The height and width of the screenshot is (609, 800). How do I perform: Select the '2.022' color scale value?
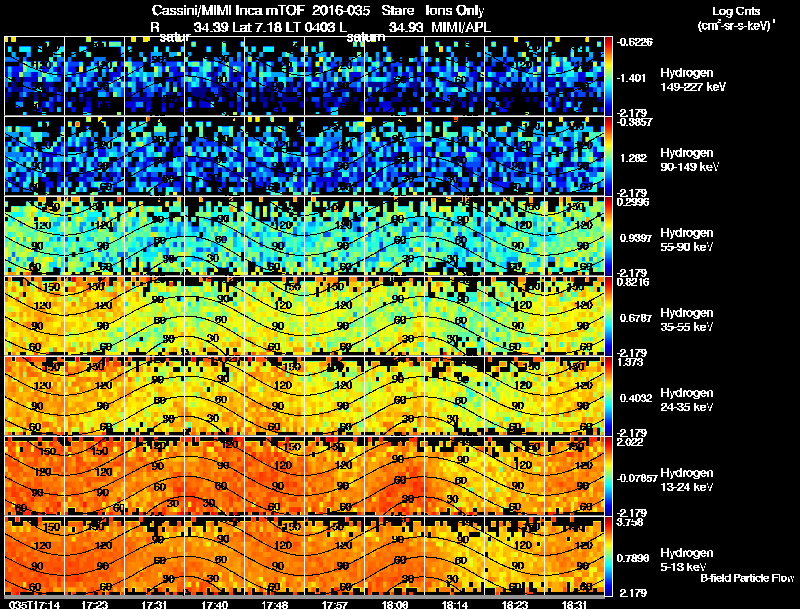coord(630,442)
